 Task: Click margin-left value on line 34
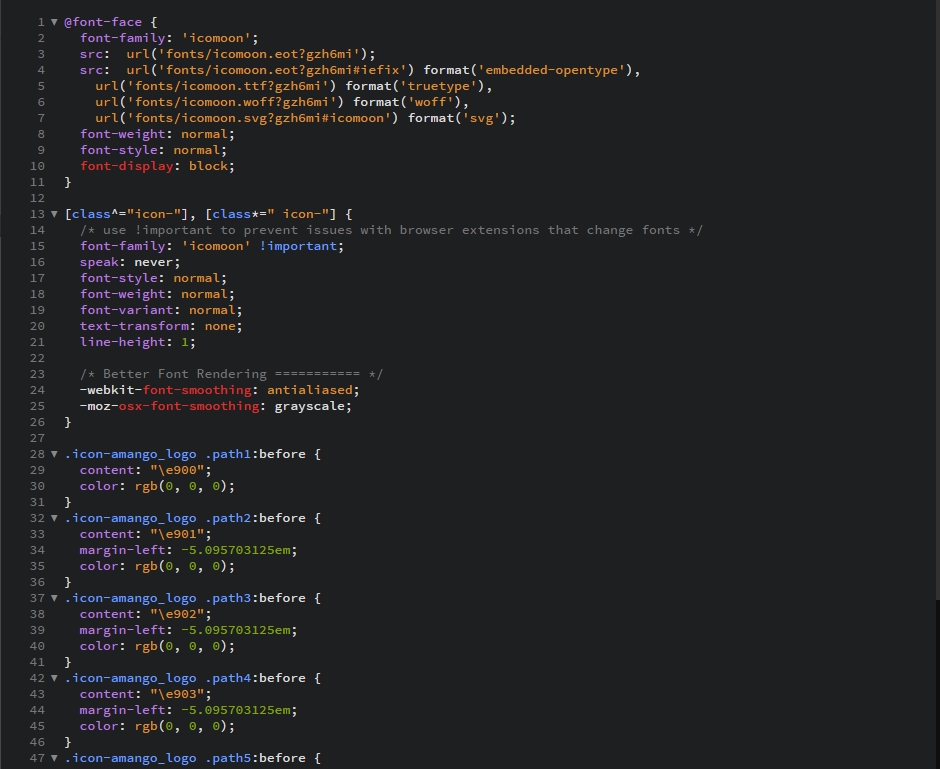click(236, 550)
